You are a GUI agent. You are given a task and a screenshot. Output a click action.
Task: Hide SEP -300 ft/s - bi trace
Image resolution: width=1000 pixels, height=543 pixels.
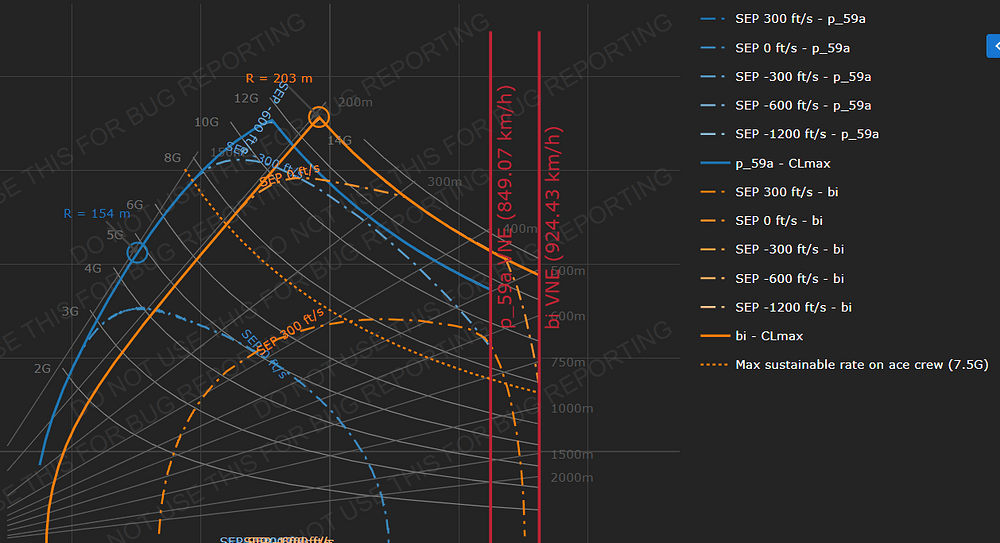pyautogui.click(x=772, y=249)
